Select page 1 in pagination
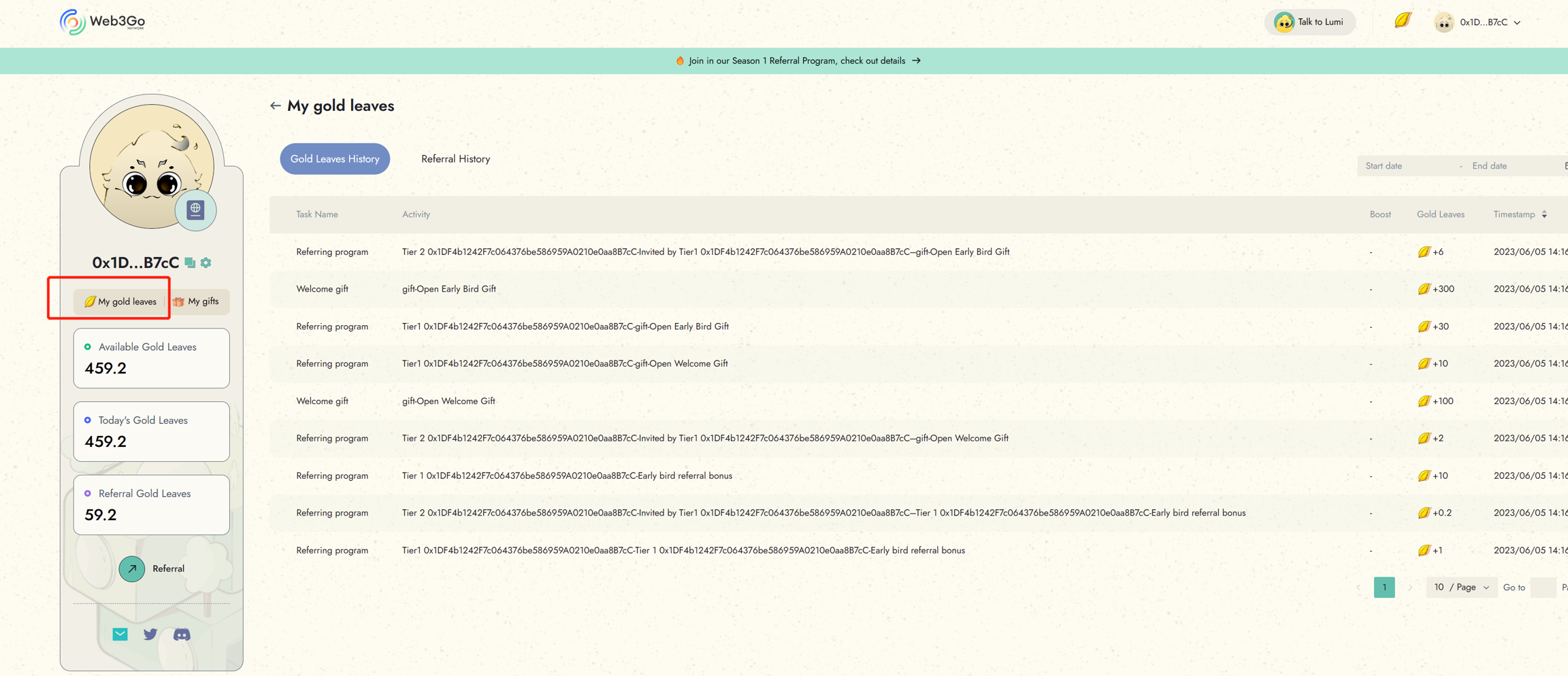Image resolution: width=1568 pixels, height=676 pixels. (x=1384, y=587)
